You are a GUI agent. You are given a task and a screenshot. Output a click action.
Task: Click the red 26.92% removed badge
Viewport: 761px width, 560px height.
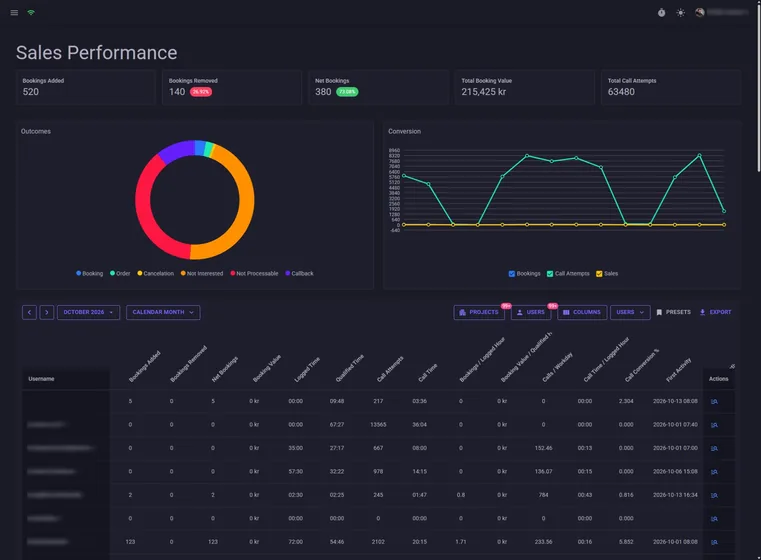click(200, 92)
